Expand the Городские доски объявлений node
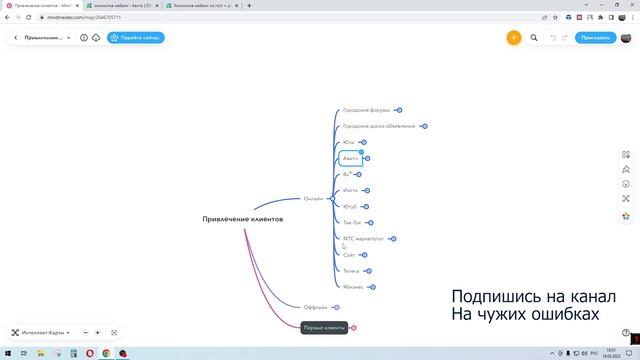This screenshot has height=360, width=640. click(424, 126)
